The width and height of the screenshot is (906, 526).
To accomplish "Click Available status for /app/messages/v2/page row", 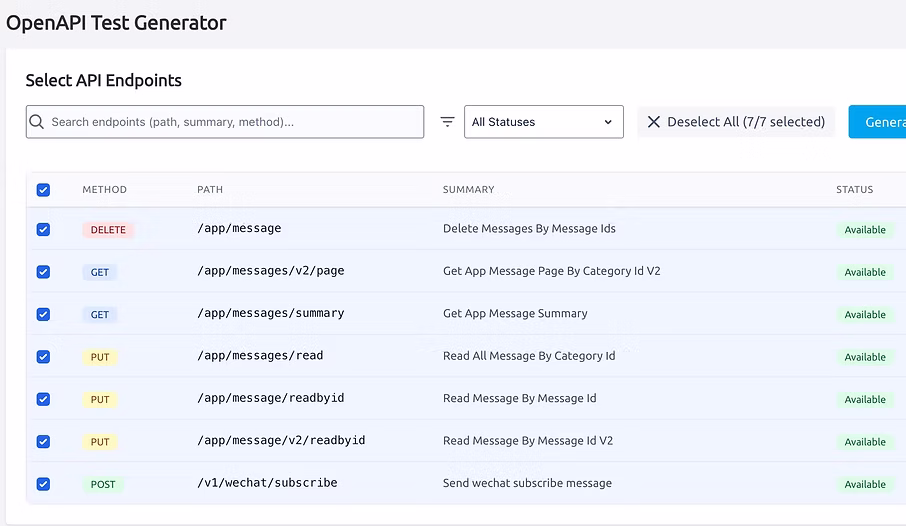I will [865, 272].
